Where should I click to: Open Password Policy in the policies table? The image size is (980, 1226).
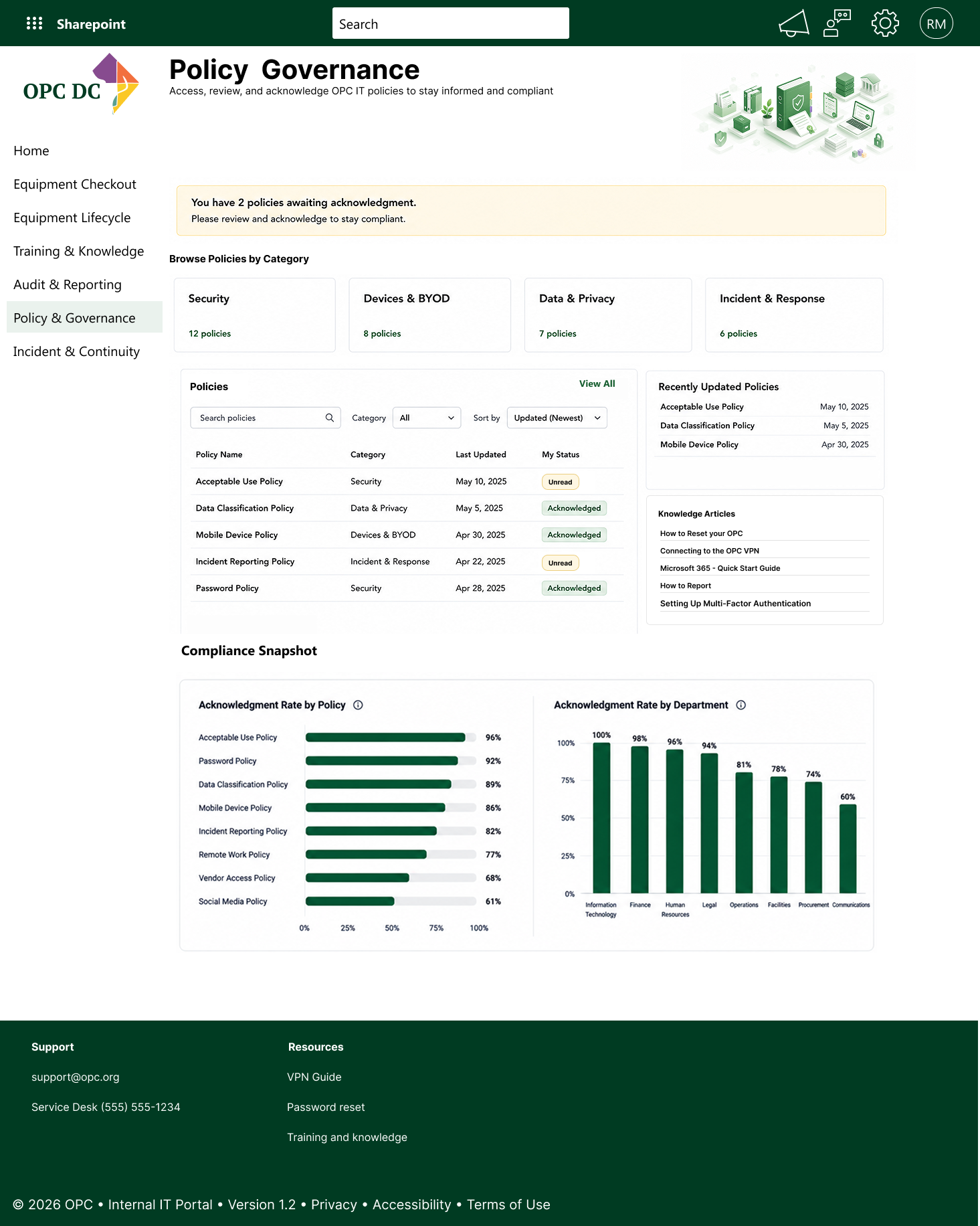coord(227,588)
